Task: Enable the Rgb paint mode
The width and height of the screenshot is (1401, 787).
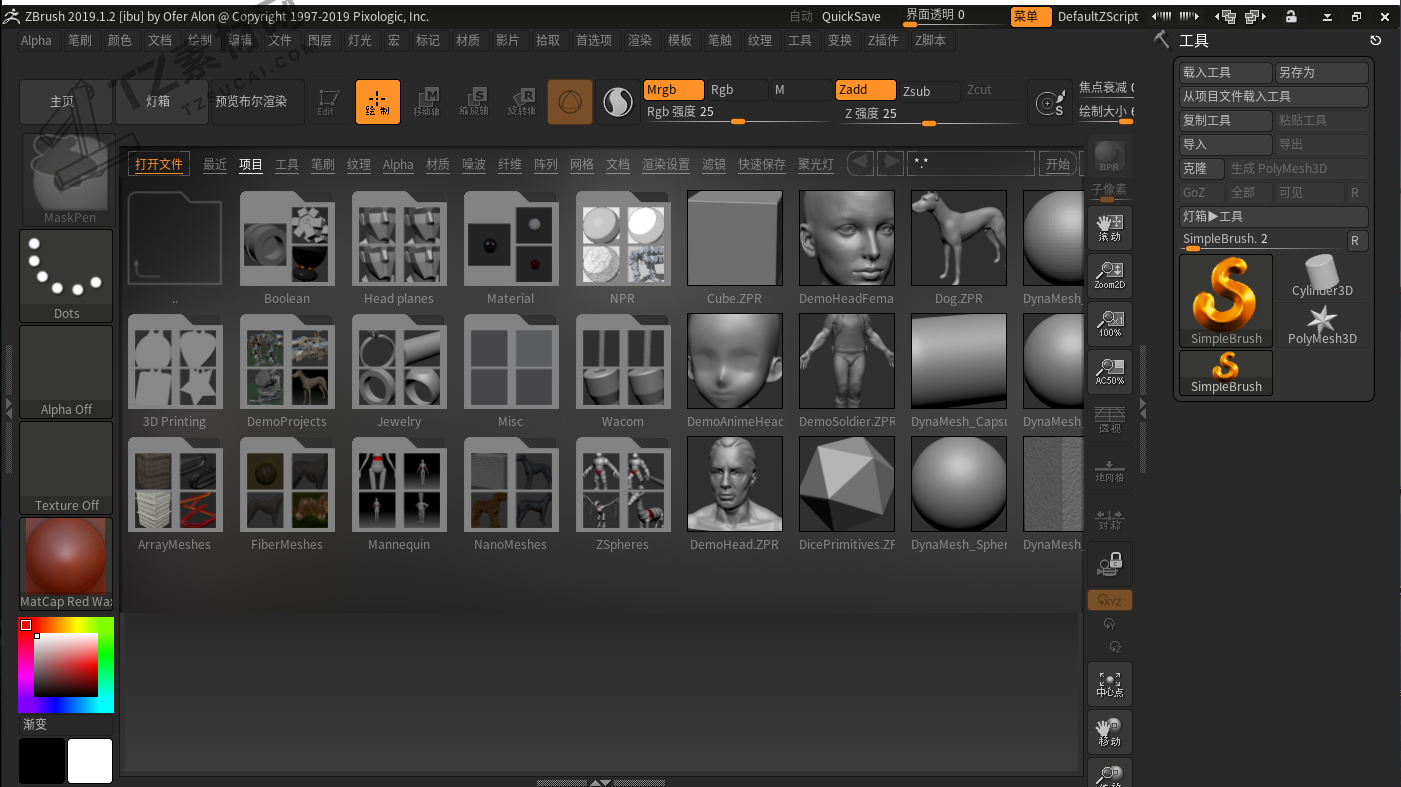Action: (737, 90)
